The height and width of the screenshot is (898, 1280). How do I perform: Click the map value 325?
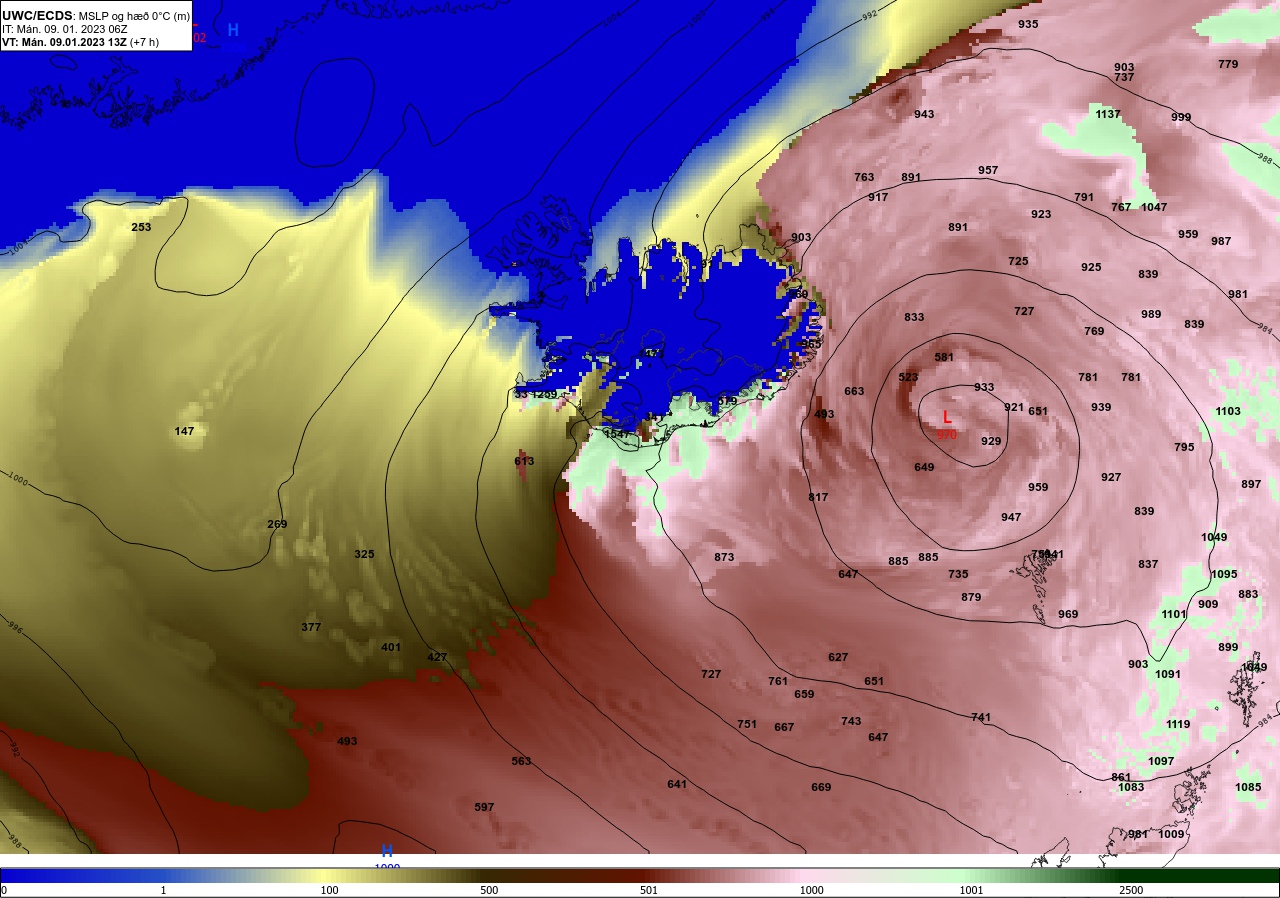pyautogui.click(x=364, y=554)
